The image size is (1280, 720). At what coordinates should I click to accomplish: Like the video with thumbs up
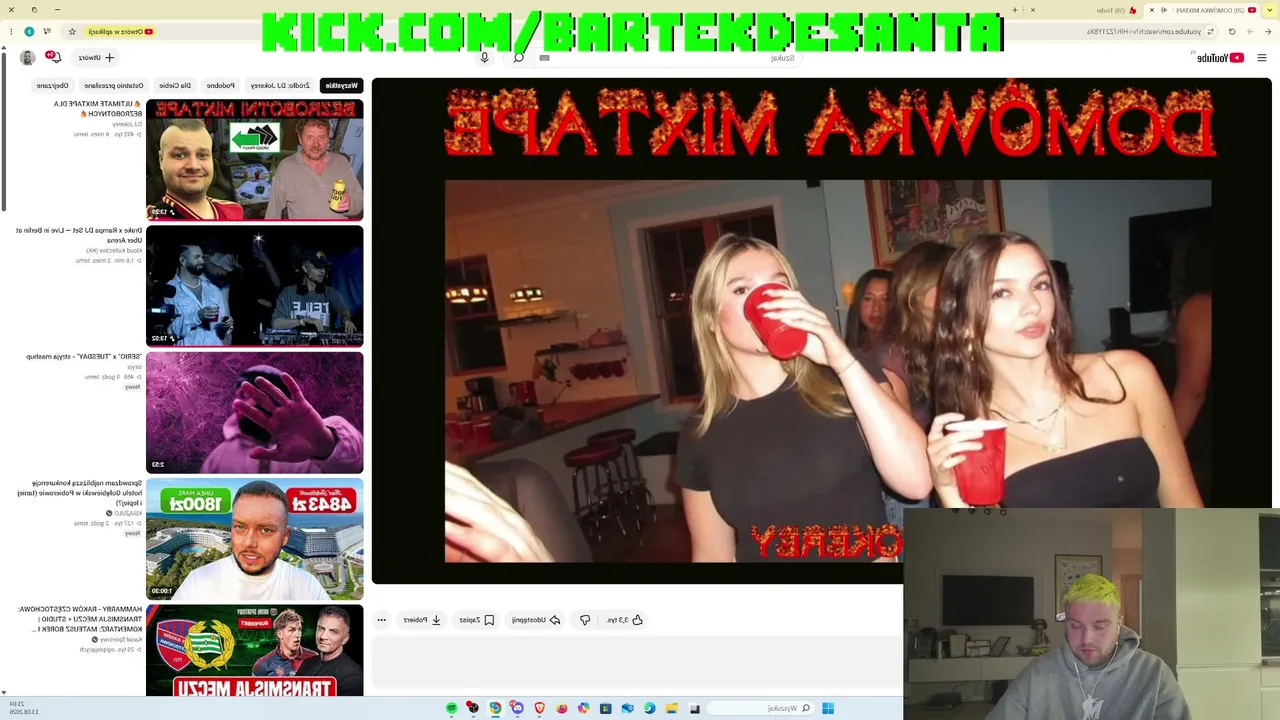click(x=624, y=620)
